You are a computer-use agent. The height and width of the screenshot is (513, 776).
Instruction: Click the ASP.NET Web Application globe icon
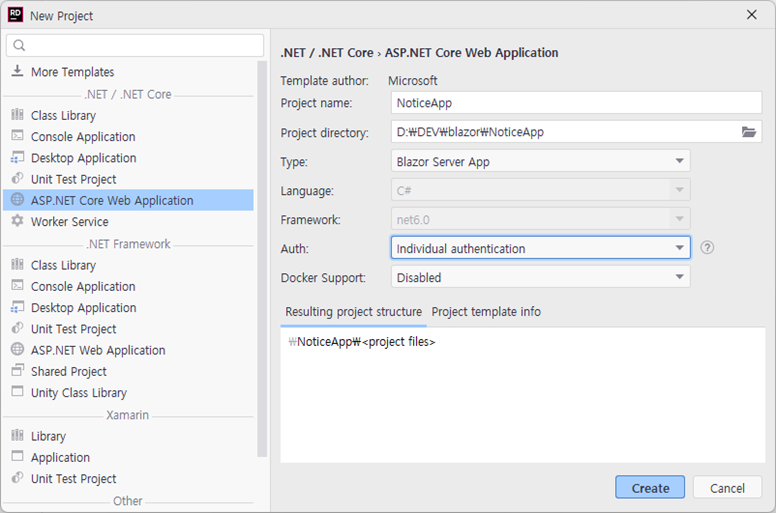point(17,349)
